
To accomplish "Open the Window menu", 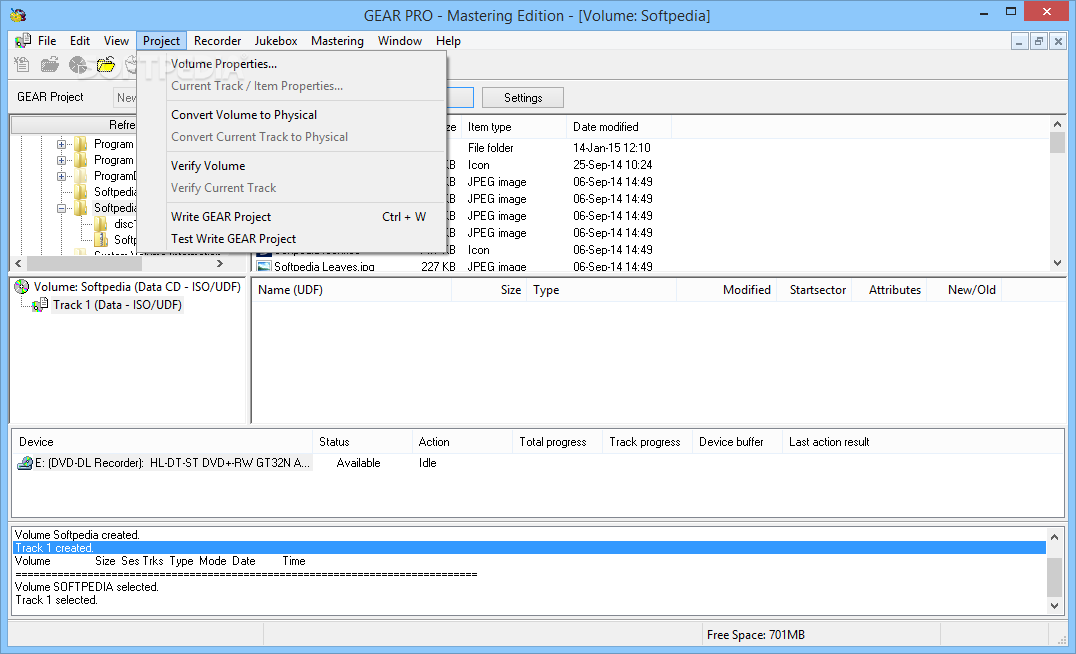I will 399,41.
